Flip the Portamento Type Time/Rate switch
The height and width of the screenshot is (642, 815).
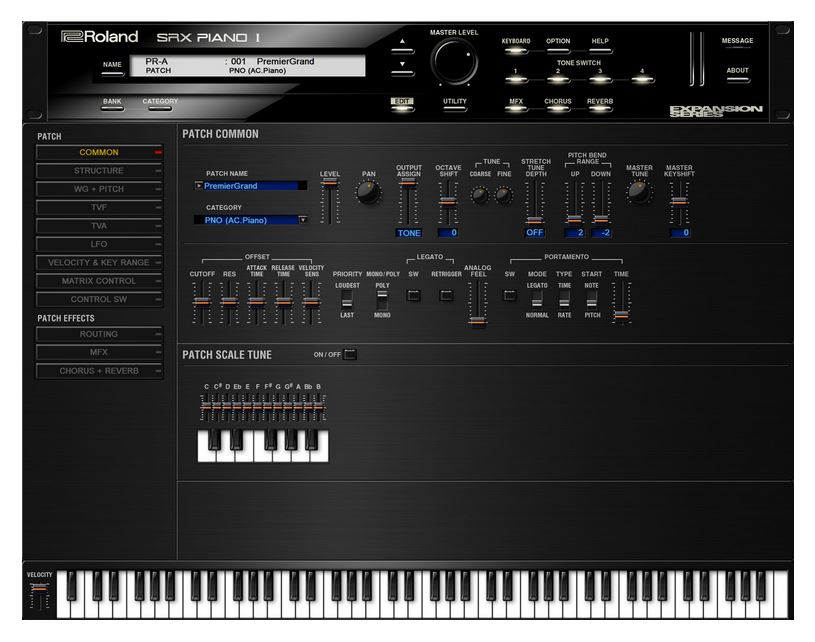(x=564, y=300)
